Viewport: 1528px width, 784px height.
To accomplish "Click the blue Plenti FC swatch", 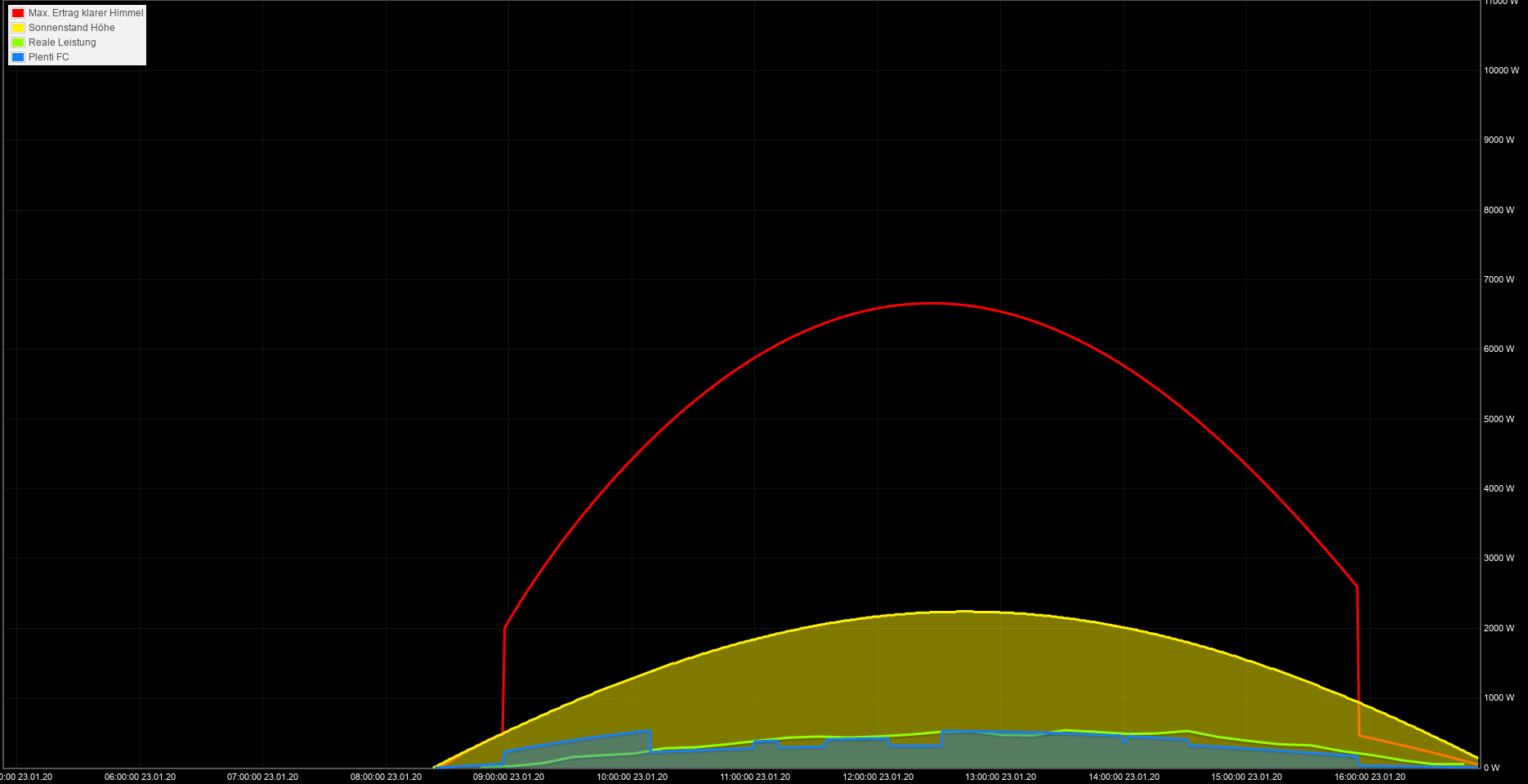I will pyautogui.click(x=18, y=57).
